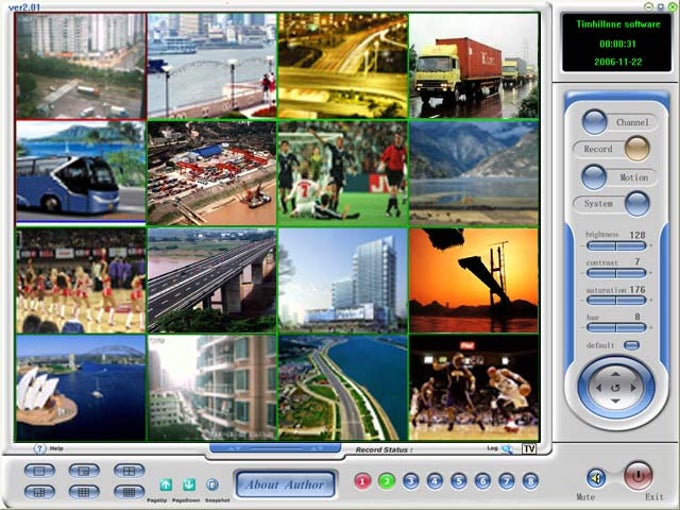Select four-camera grid layout button
Screen dimensions: 680x510
[x=129, y=470]
